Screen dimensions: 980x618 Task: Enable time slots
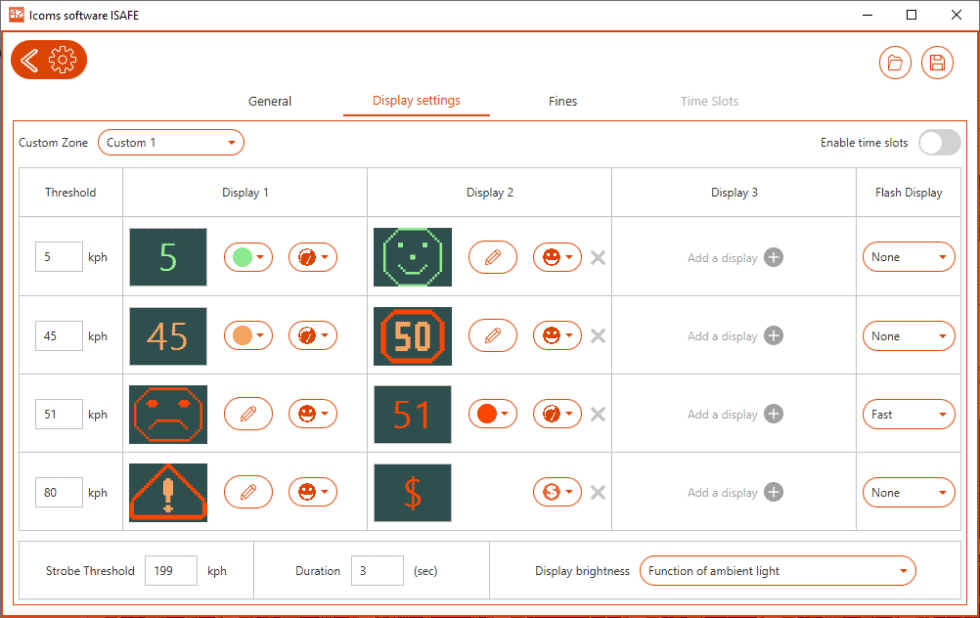[938, 142]
